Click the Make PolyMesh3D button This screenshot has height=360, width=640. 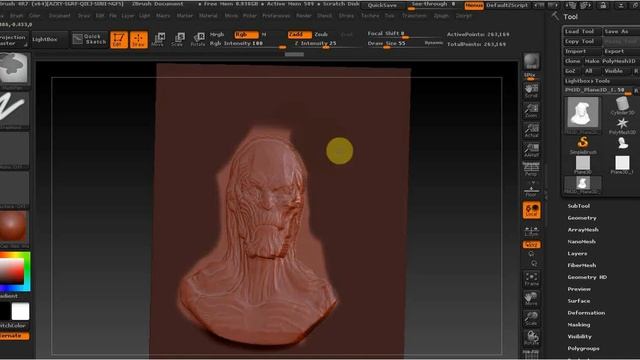pos(610,61)
